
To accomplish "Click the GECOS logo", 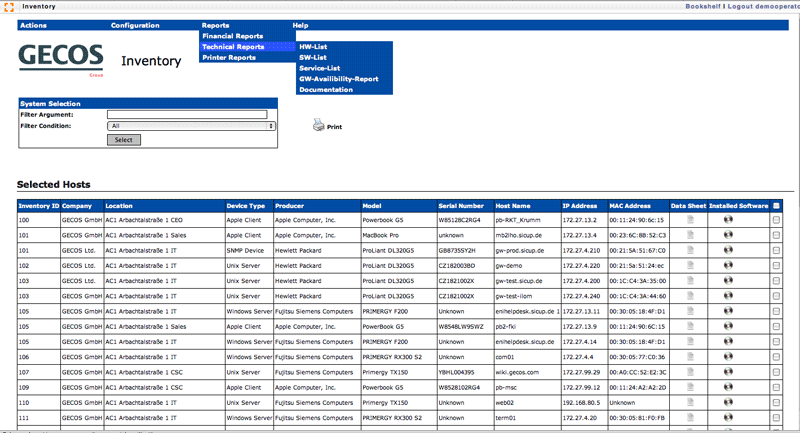I will click(61, 59).
